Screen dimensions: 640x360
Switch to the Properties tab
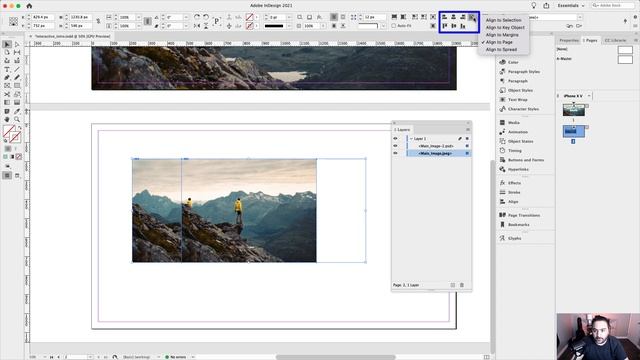[x=569, y=40]
